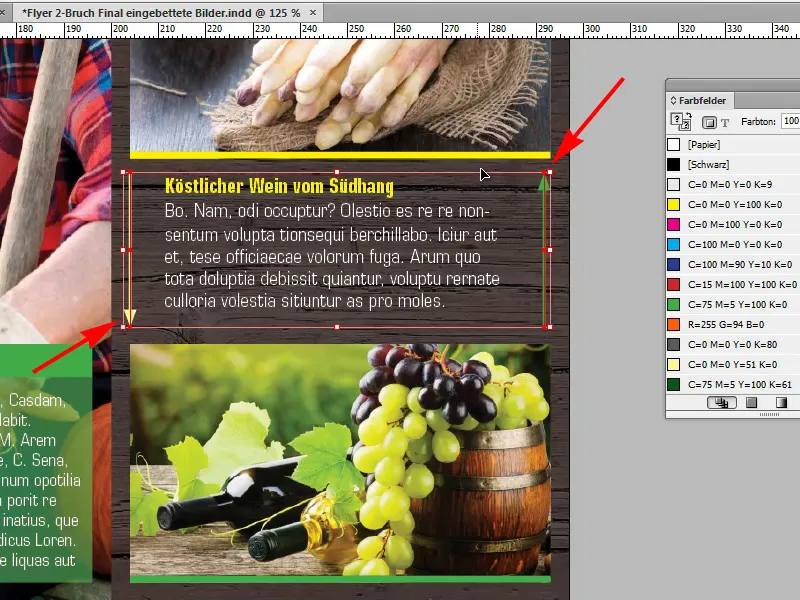Click the headline Köstlicher Wein vom Südhang

[279, 186]
